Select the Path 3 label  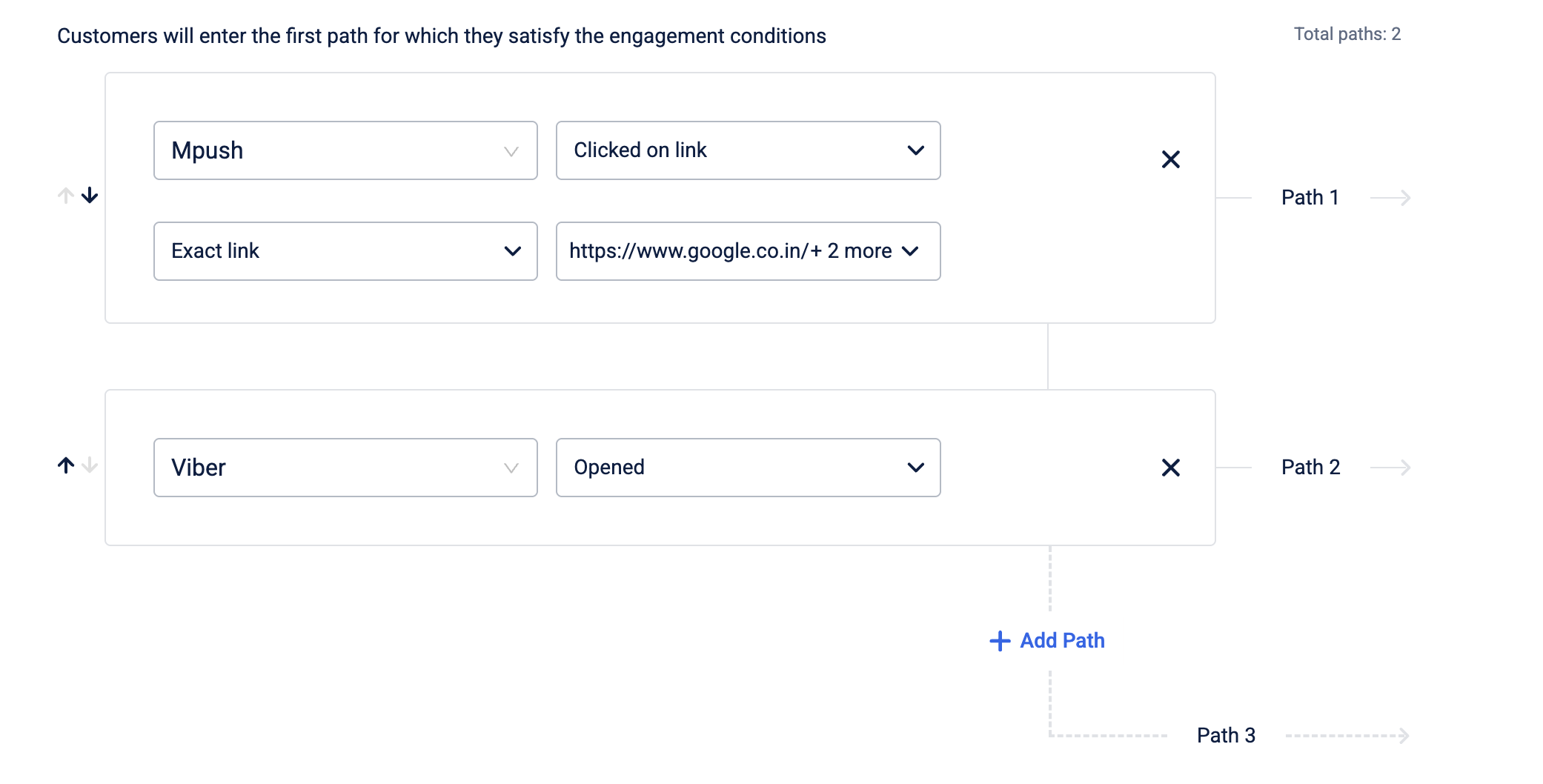1227,735
